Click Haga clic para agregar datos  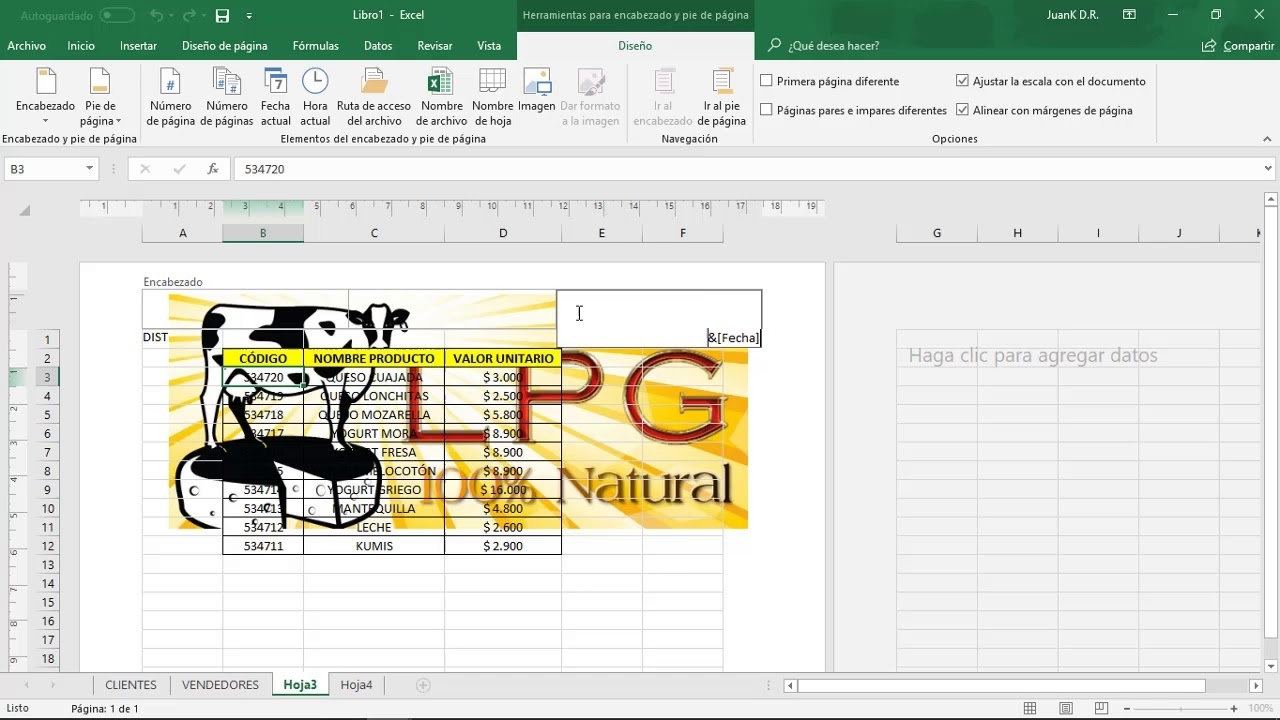[1033, 355]
